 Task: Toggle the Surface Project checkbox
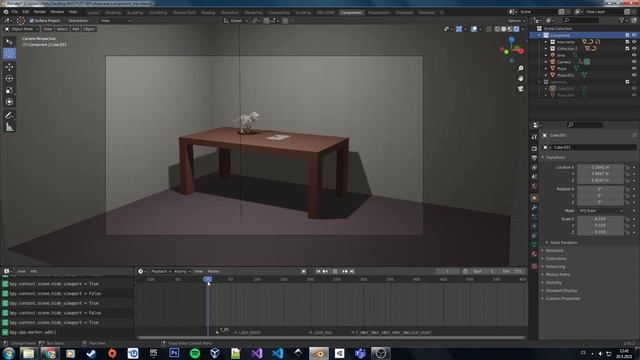click(x=31, y=20)
